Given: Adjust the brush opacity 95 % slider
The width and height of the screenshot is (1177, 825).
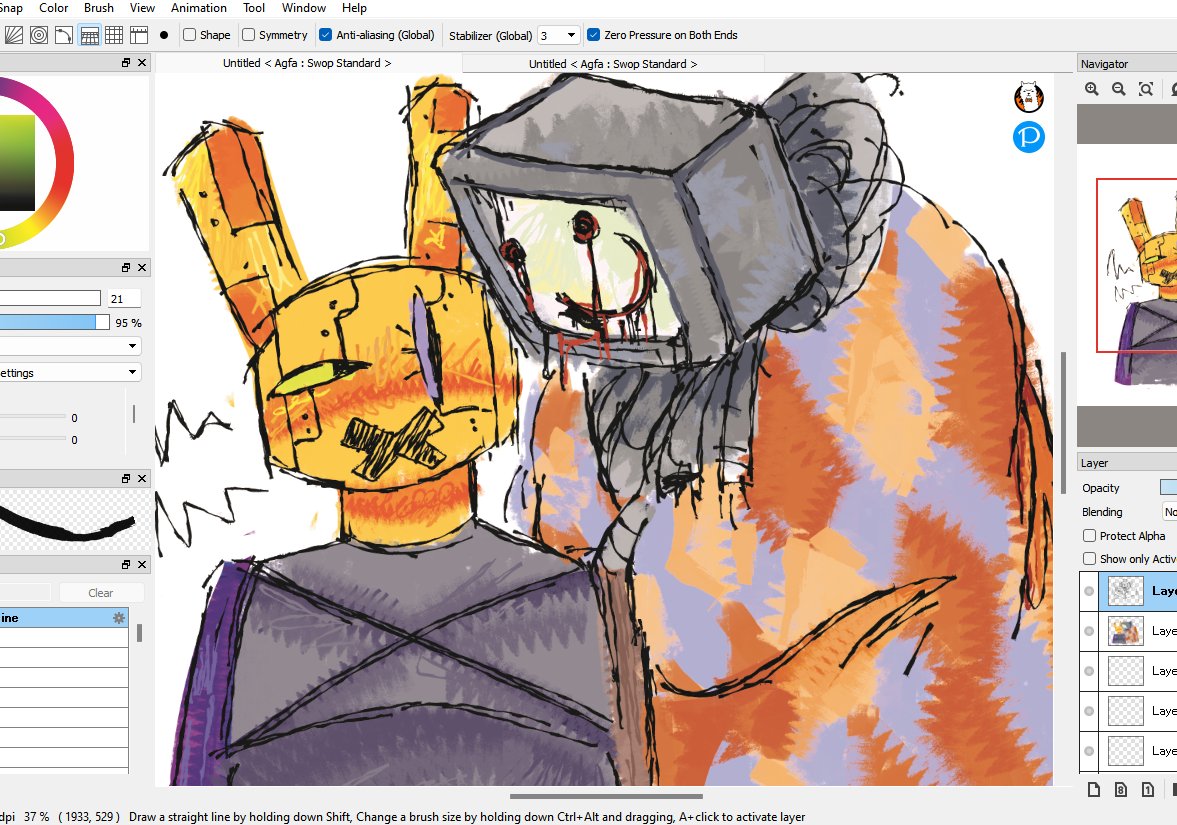Looking at the screenshot, I should [55, 322].
